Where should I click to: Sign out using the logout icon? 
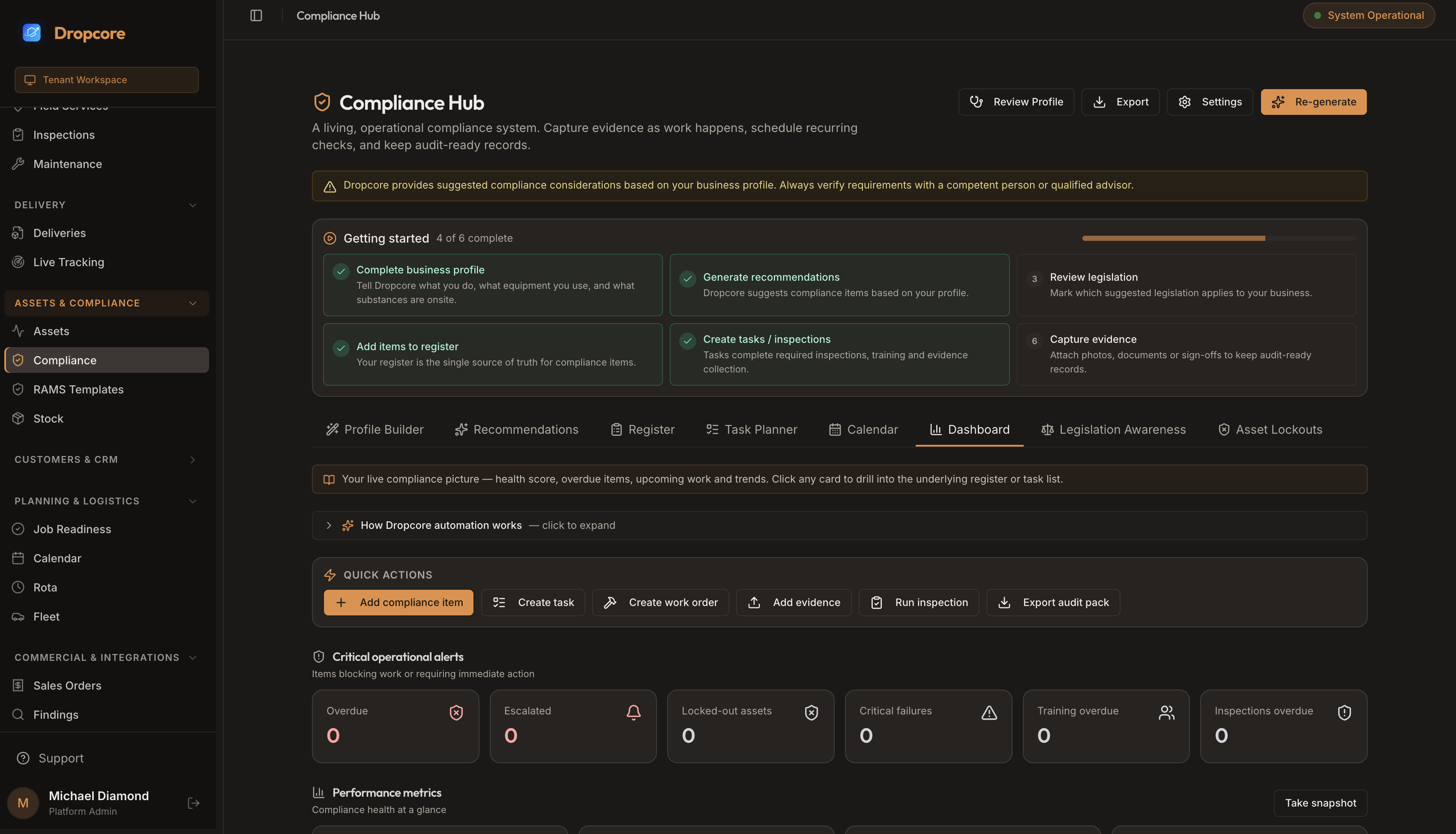(x=194, y=802)
